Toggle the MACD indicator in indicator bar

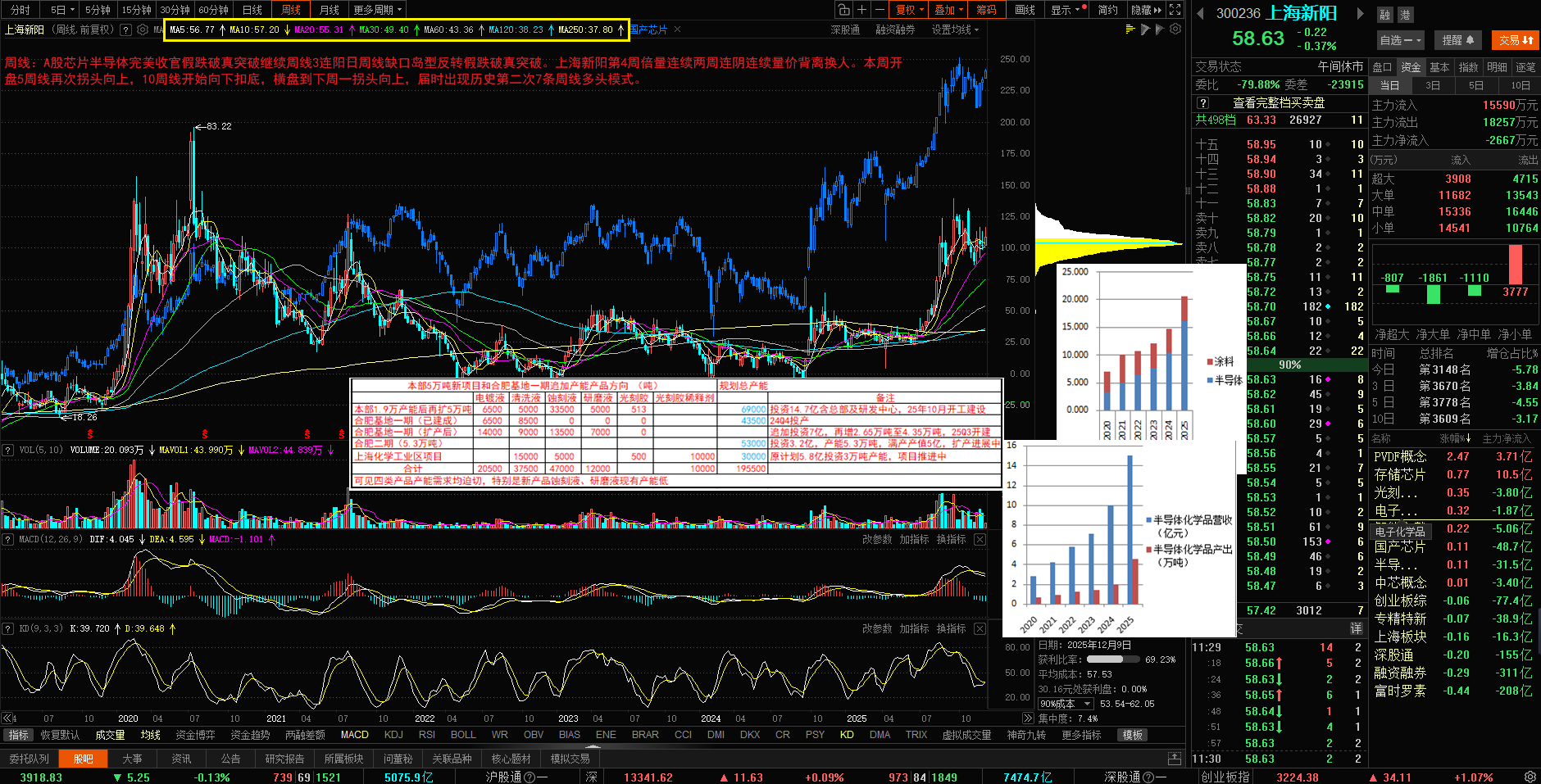[x=355, y=735]
